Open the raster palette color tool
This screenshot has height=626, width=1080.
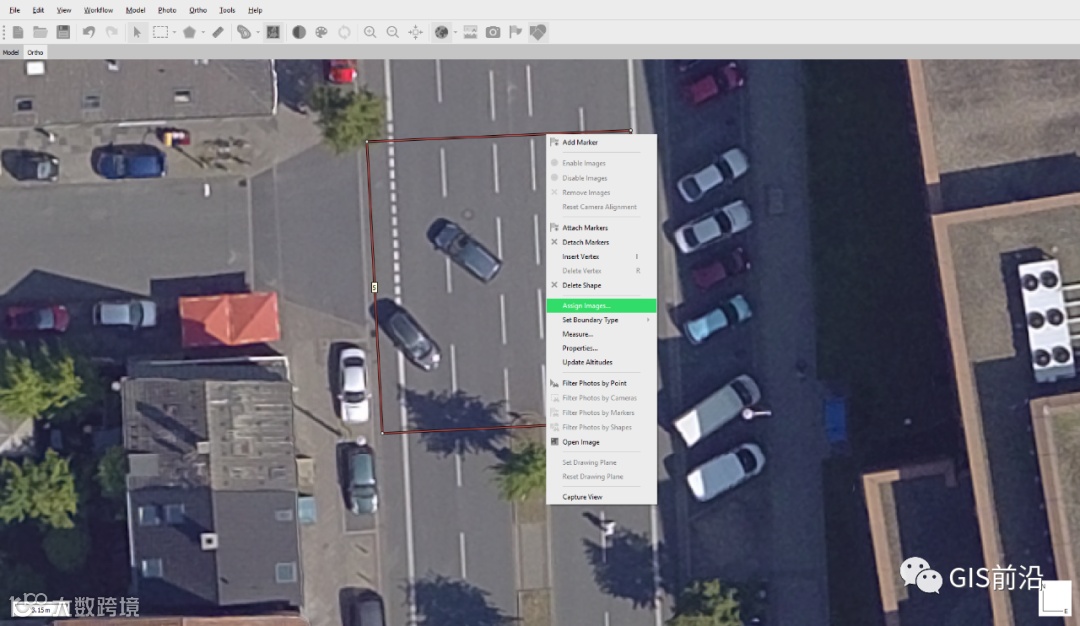pos(322,32)
